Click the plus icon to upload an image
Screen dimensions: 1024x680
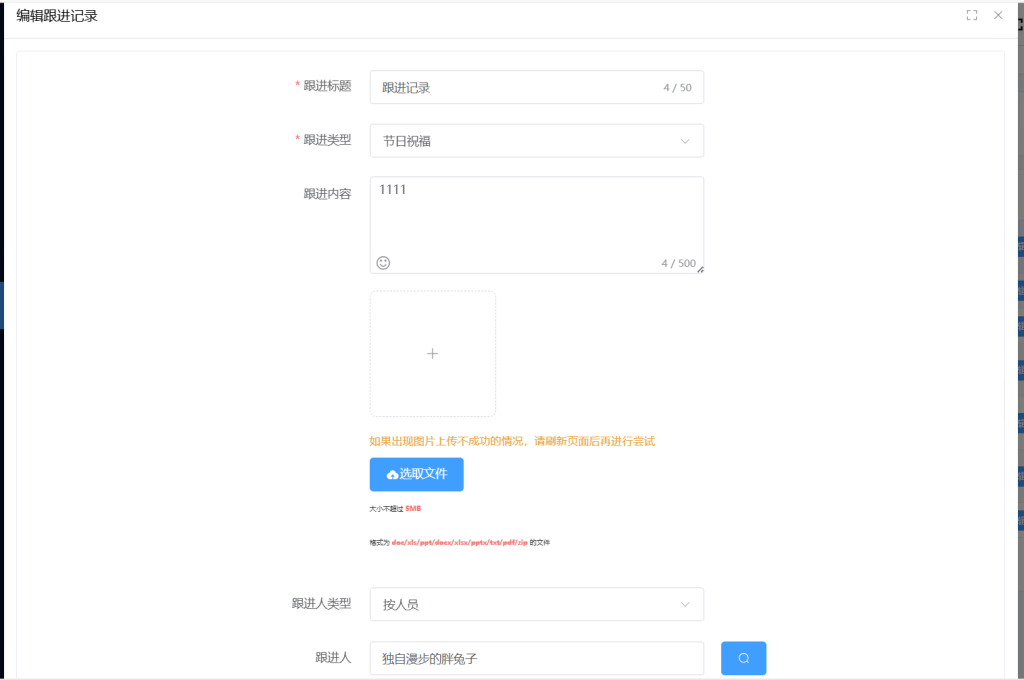[x=432, y=353]
